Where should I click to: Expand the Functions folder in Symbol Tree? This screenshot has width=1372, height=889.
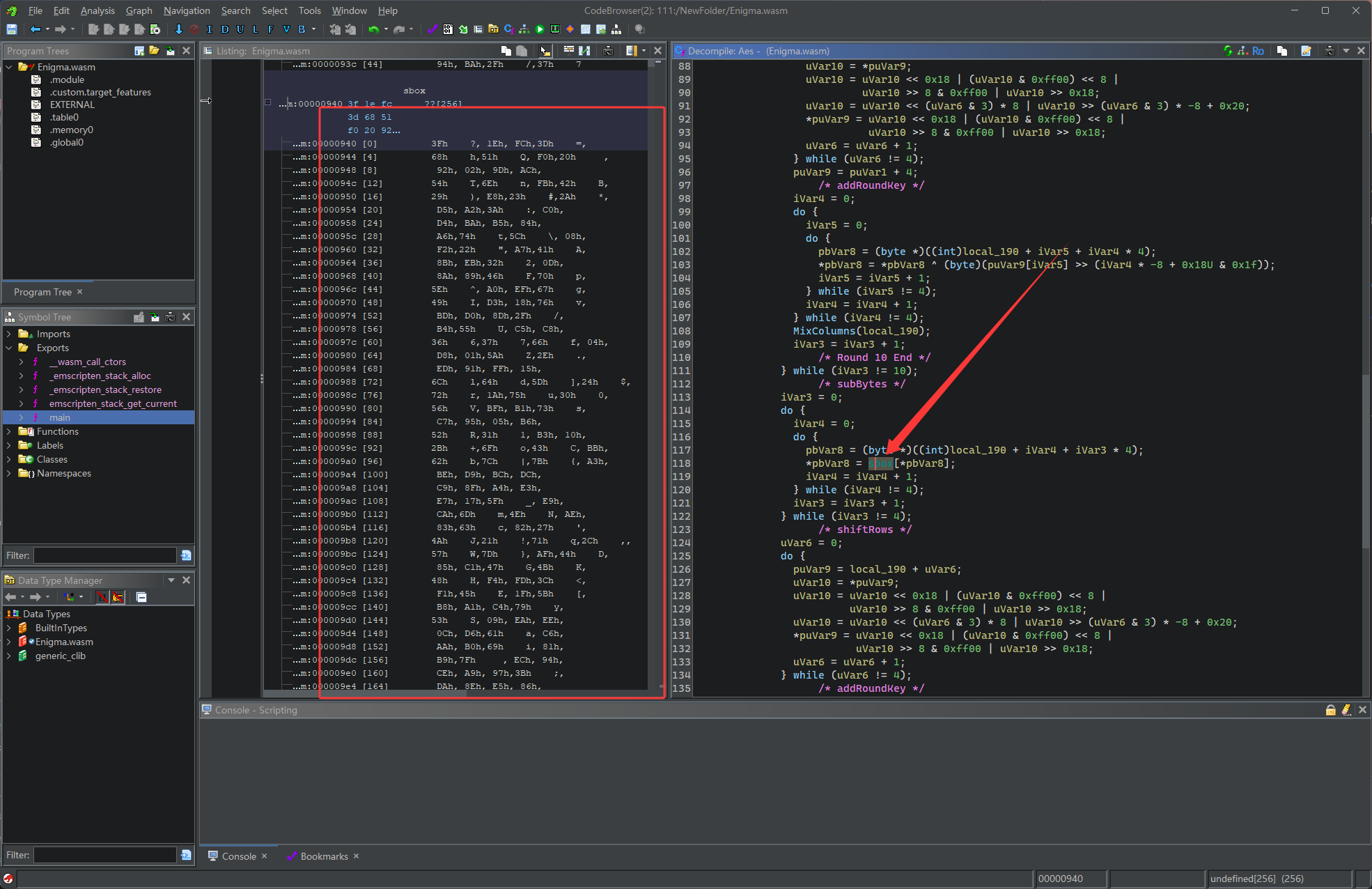click(x=9, y=431)
